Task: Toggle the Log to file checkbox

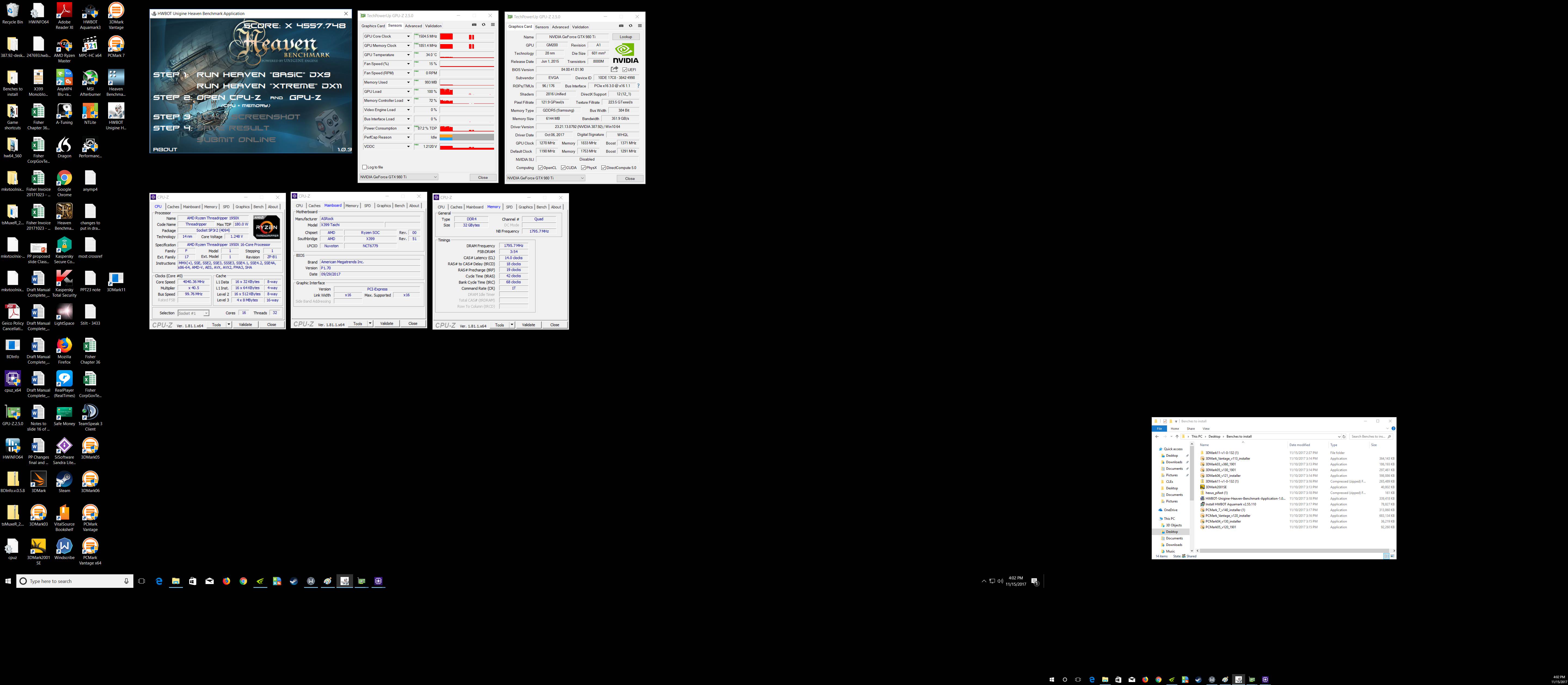Action: 365,167
